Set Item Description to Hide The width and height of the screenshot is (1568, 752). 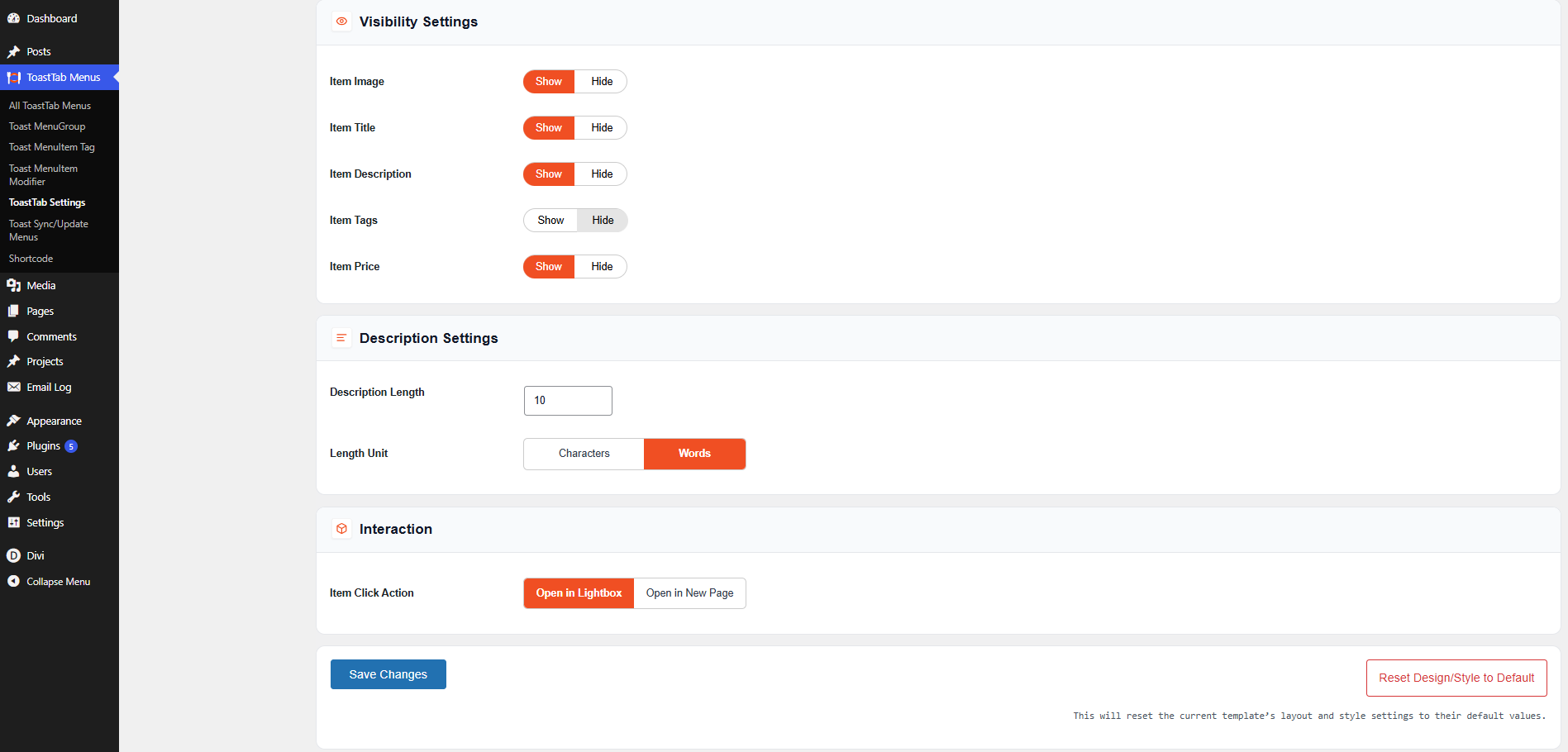[602, 174]
